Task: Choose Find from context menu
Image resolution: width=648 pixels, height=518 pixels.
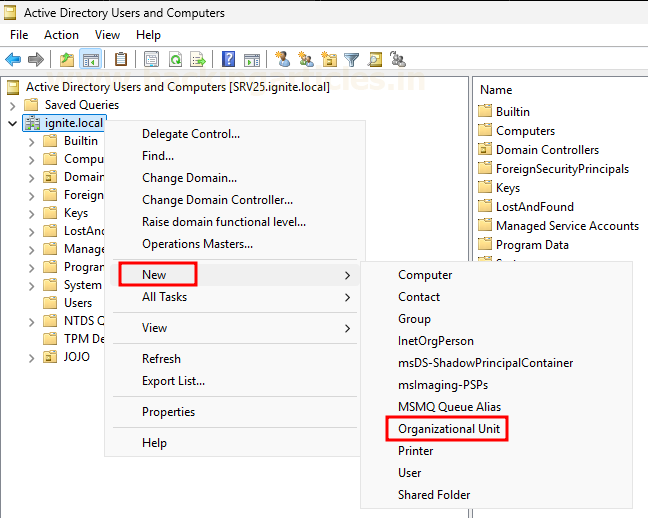Action: point(158,156)
